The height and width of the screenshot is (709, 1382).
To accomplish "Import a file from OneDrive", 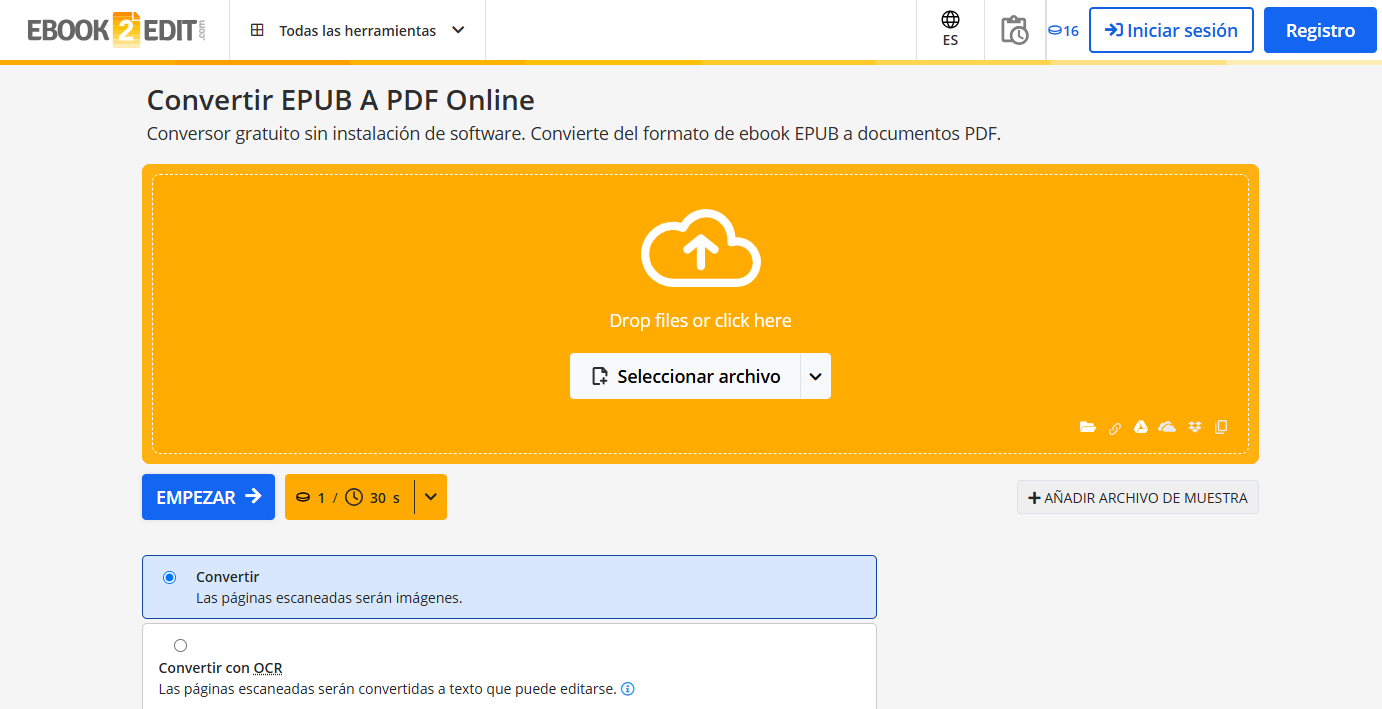I will [x=1167, y=427].
